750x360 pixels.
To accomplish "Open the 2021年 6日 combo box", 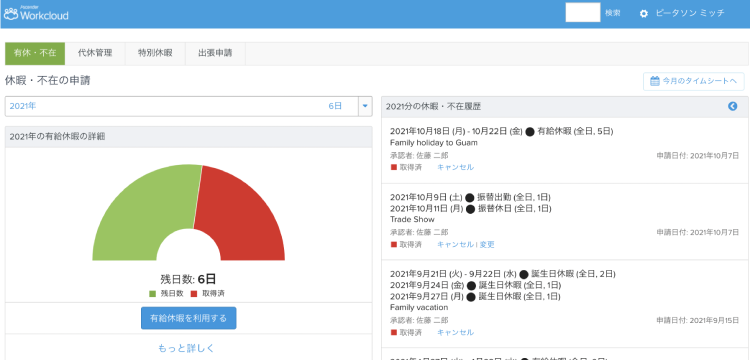I will click(x=188, y=106).
